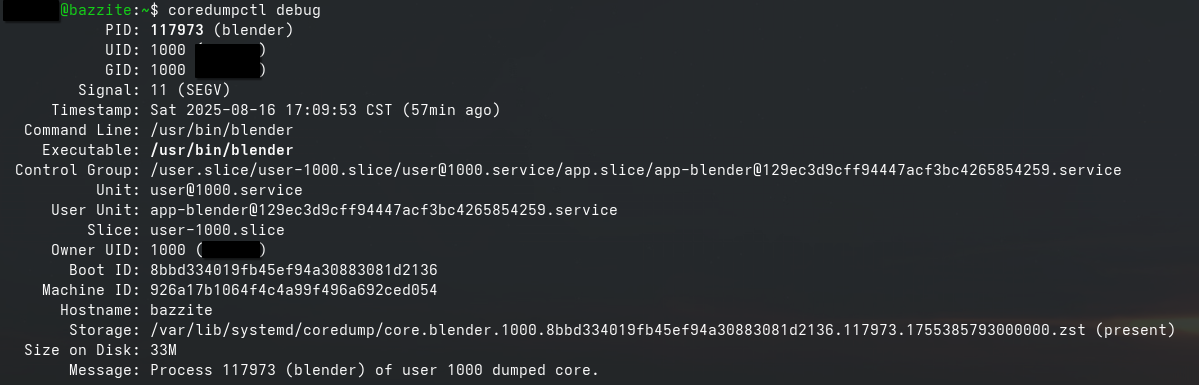Screen dimensions: 1199x385
Task: Click the bold Executable path /usr/bin/blender
Action: pyautogui.click(x=222, y=150)
